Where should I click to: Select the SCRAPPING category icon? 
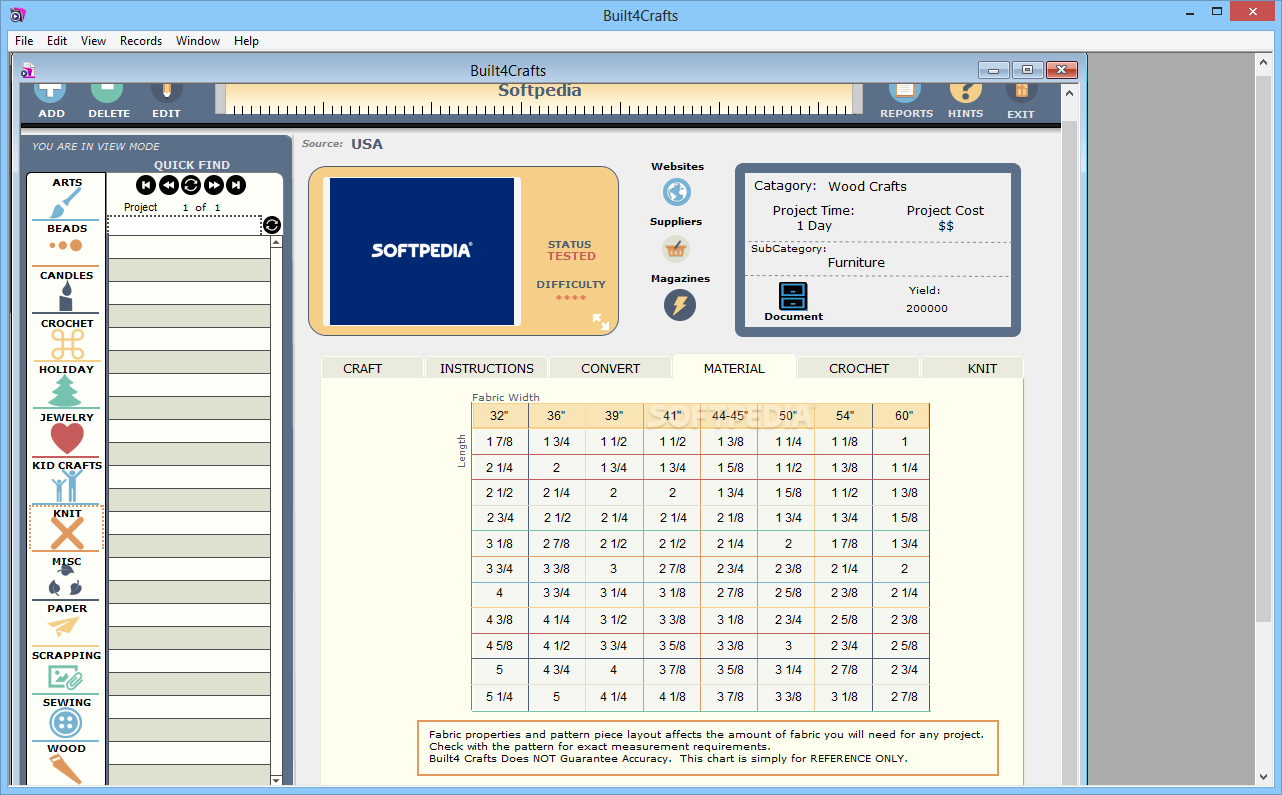[x=65, y=677]
